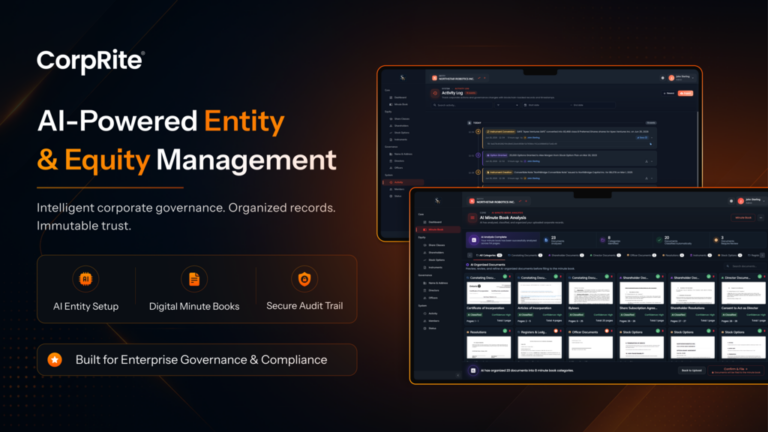This screenshot has width=768, height=432.
Task: Open the Shareholder Resolutions thumbnail
Action: [693, 293]
